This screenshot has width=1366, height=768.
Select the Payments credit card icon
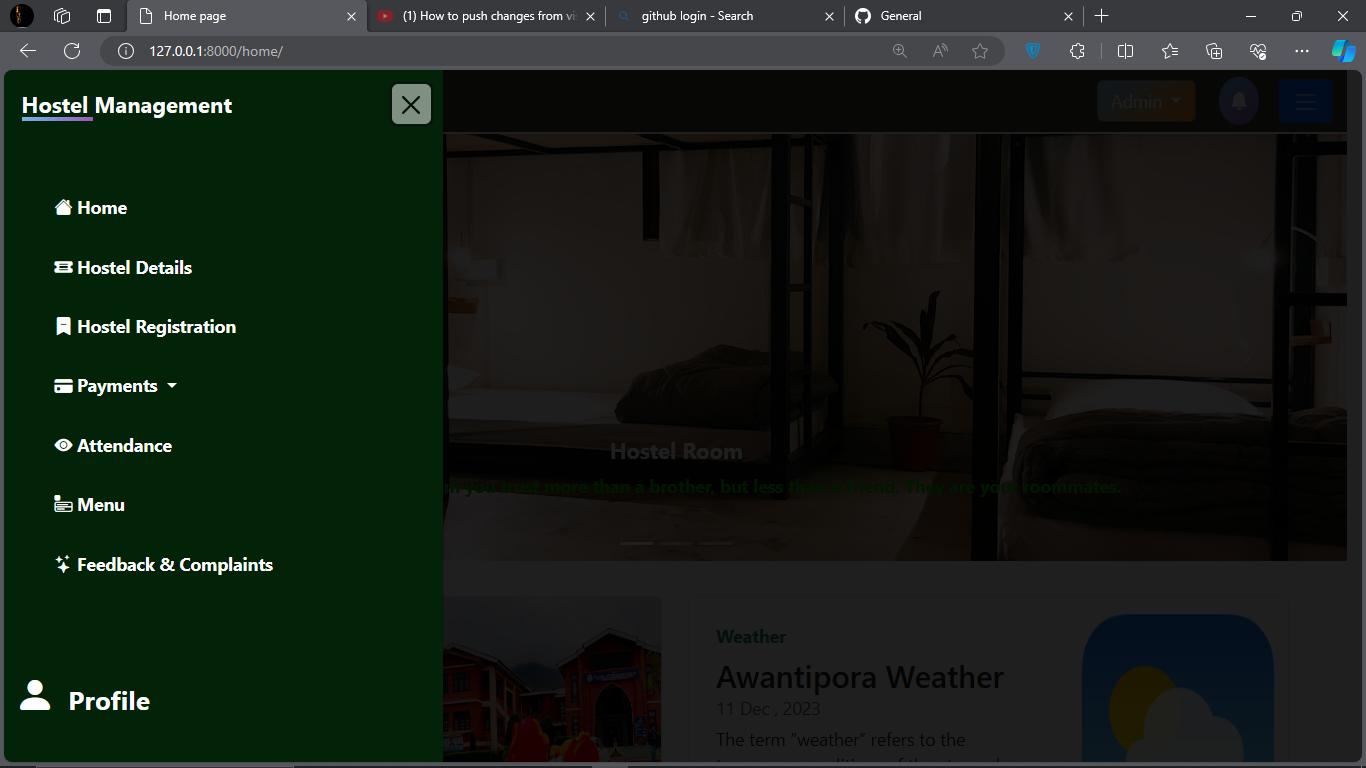(63, 384)
